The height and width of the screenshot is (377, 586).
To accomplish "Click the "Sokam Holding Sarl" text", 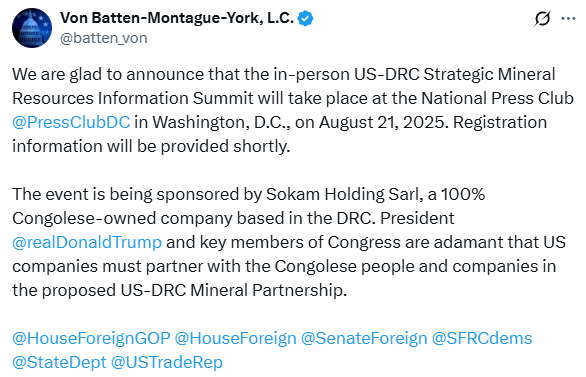I will [343, 195].
